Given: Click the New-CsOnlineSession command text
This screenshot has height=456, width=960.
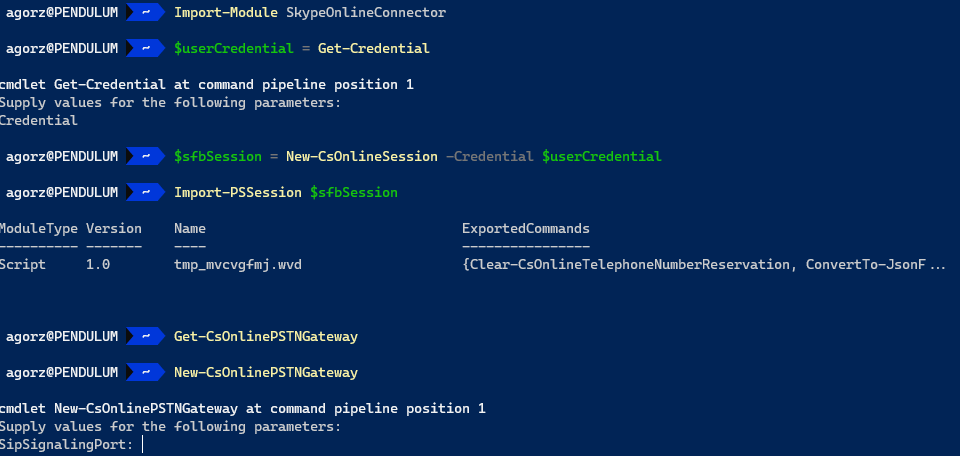Looking at the screenshot, I should [362, 157].
